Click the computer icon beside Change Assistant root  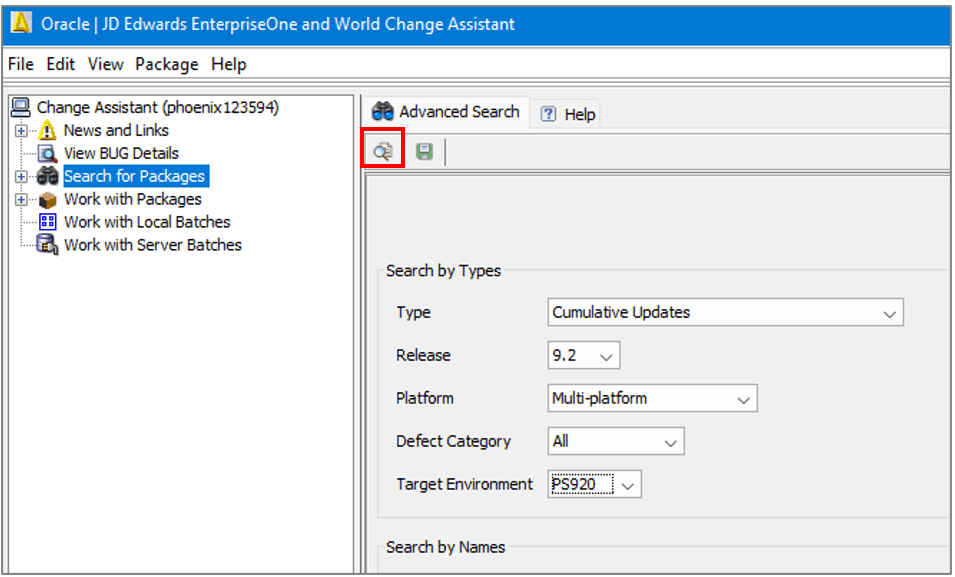click(21, 107)
